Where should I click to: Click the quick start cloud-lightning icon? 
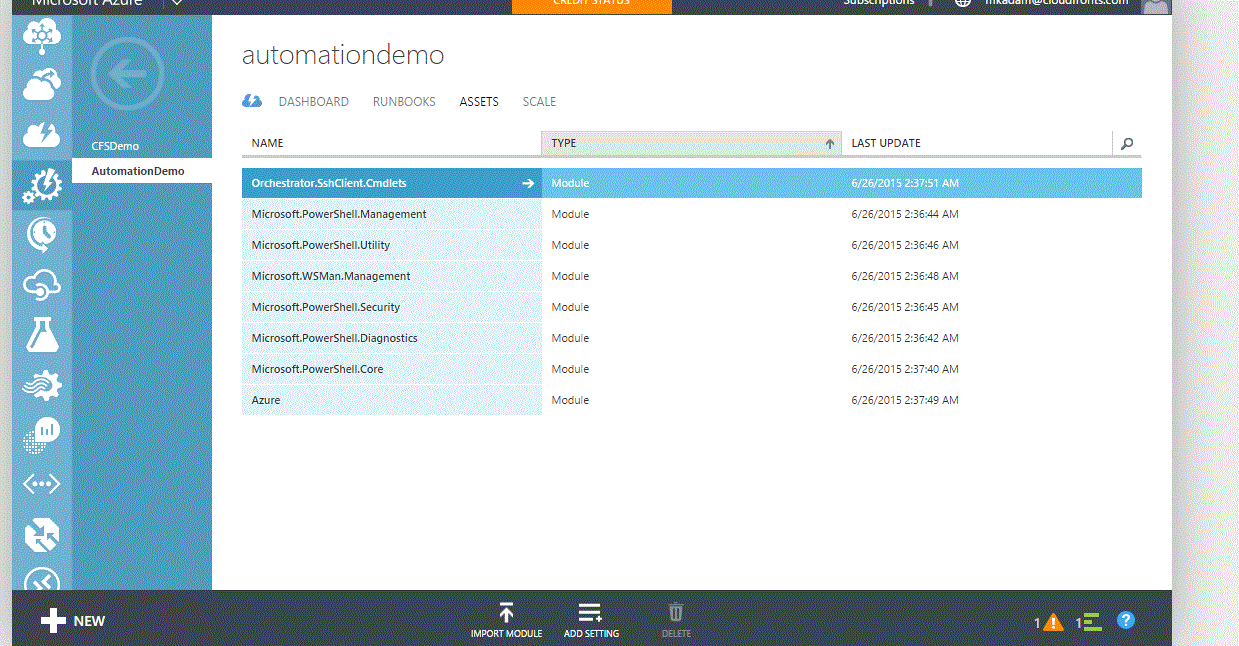pyautogui.click(x=253, y=101)
